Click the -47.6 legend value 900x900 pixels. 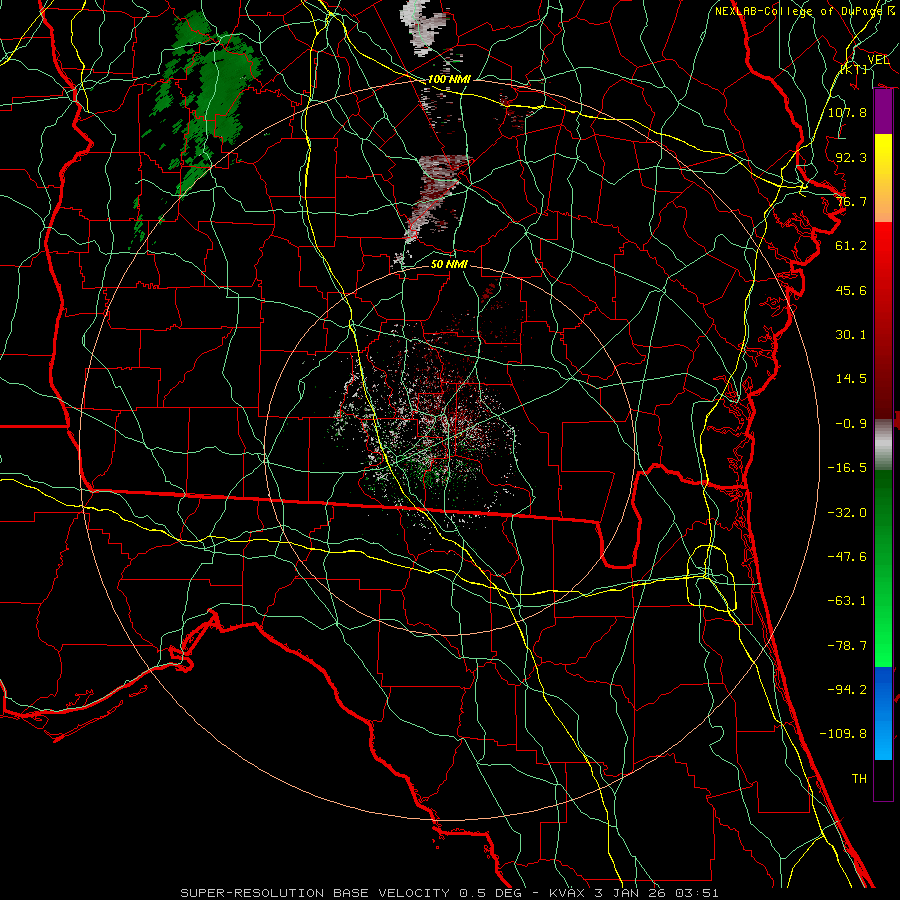tap(847, 557)
